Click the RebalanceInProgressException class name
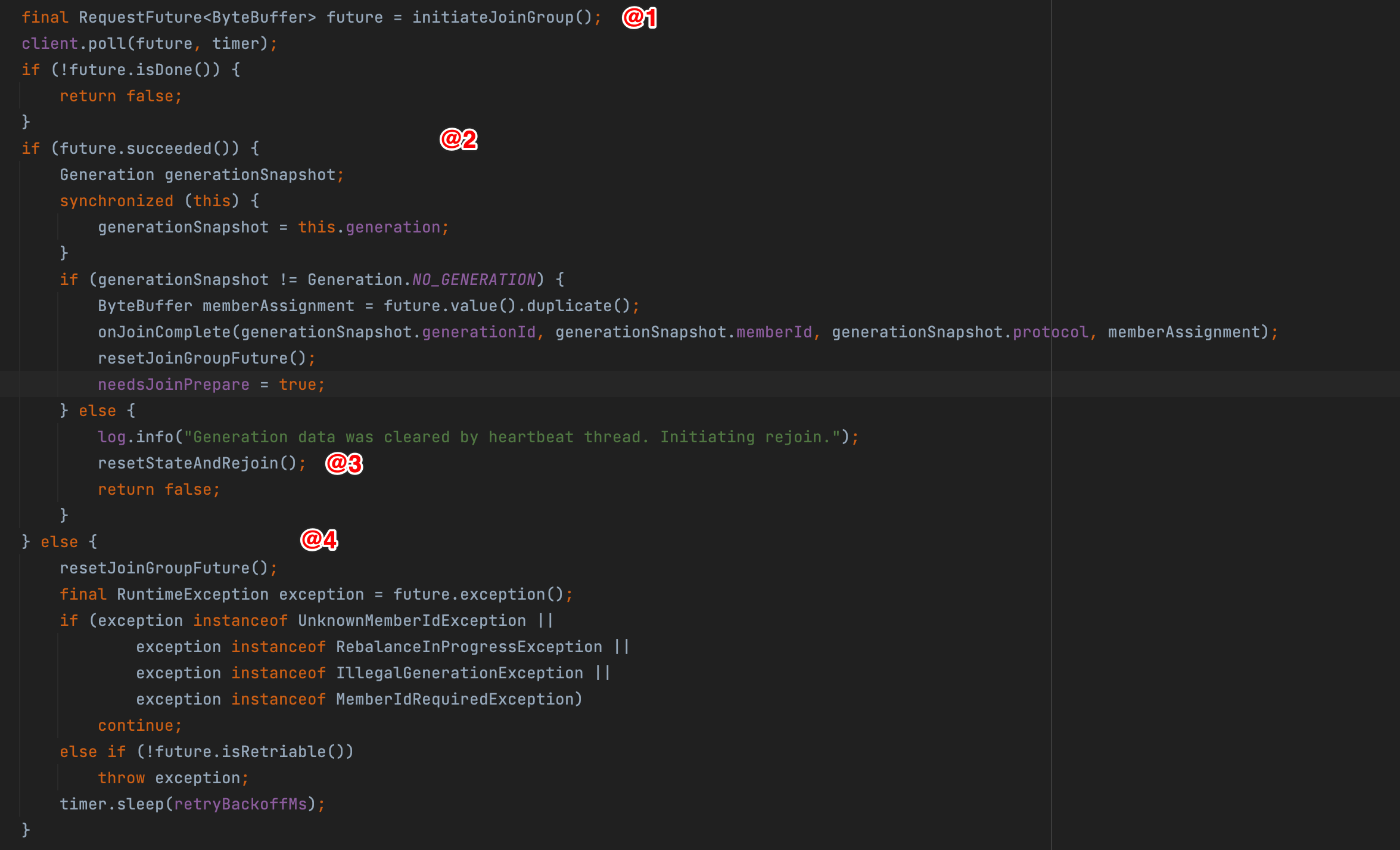 pos(469,647)
